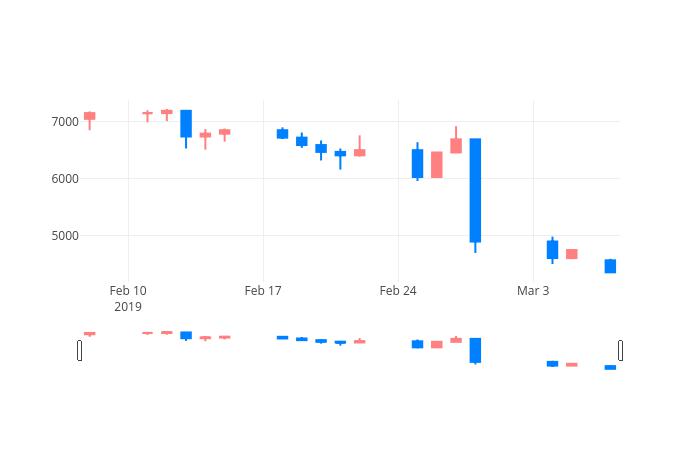Click the 5000 y-axis tick label

(65, 236)
